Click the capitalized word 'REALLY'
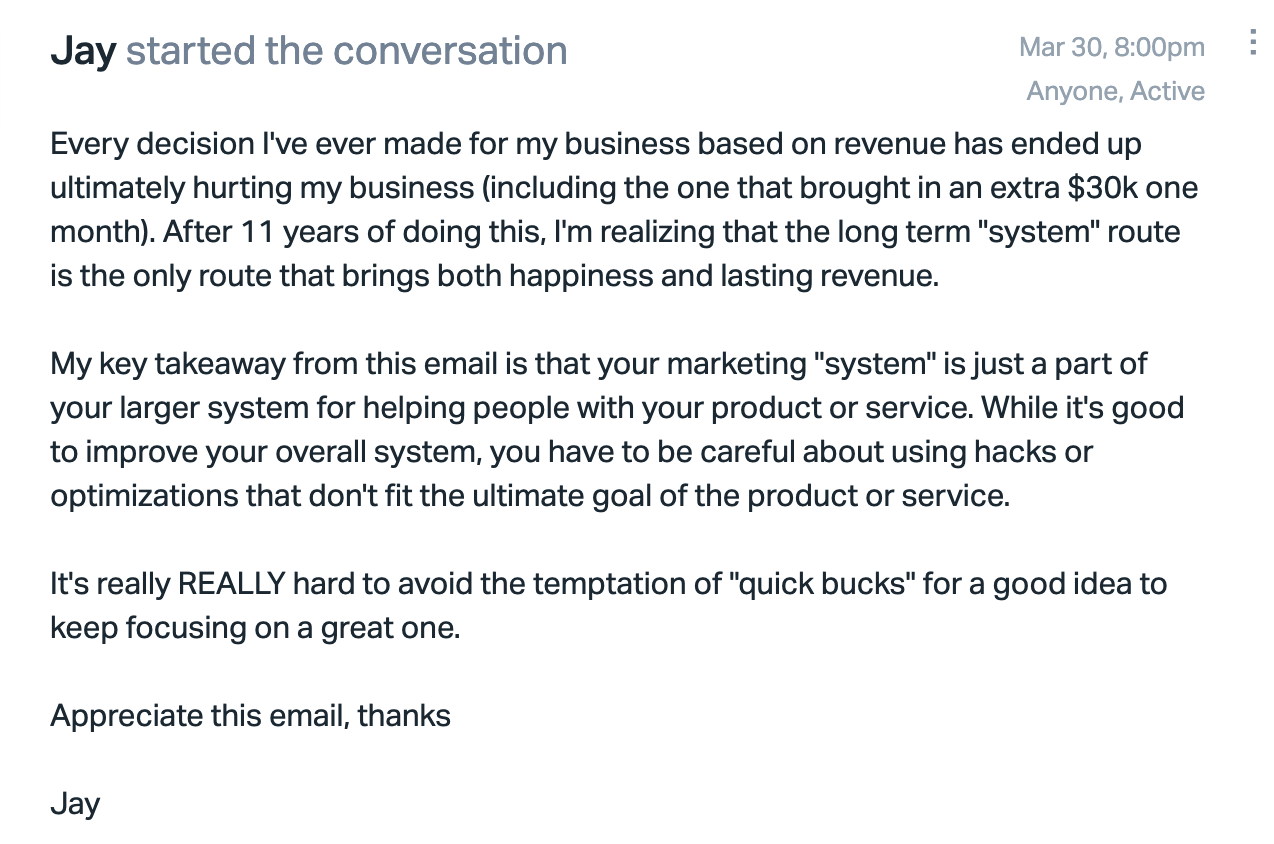 [231, 584]
